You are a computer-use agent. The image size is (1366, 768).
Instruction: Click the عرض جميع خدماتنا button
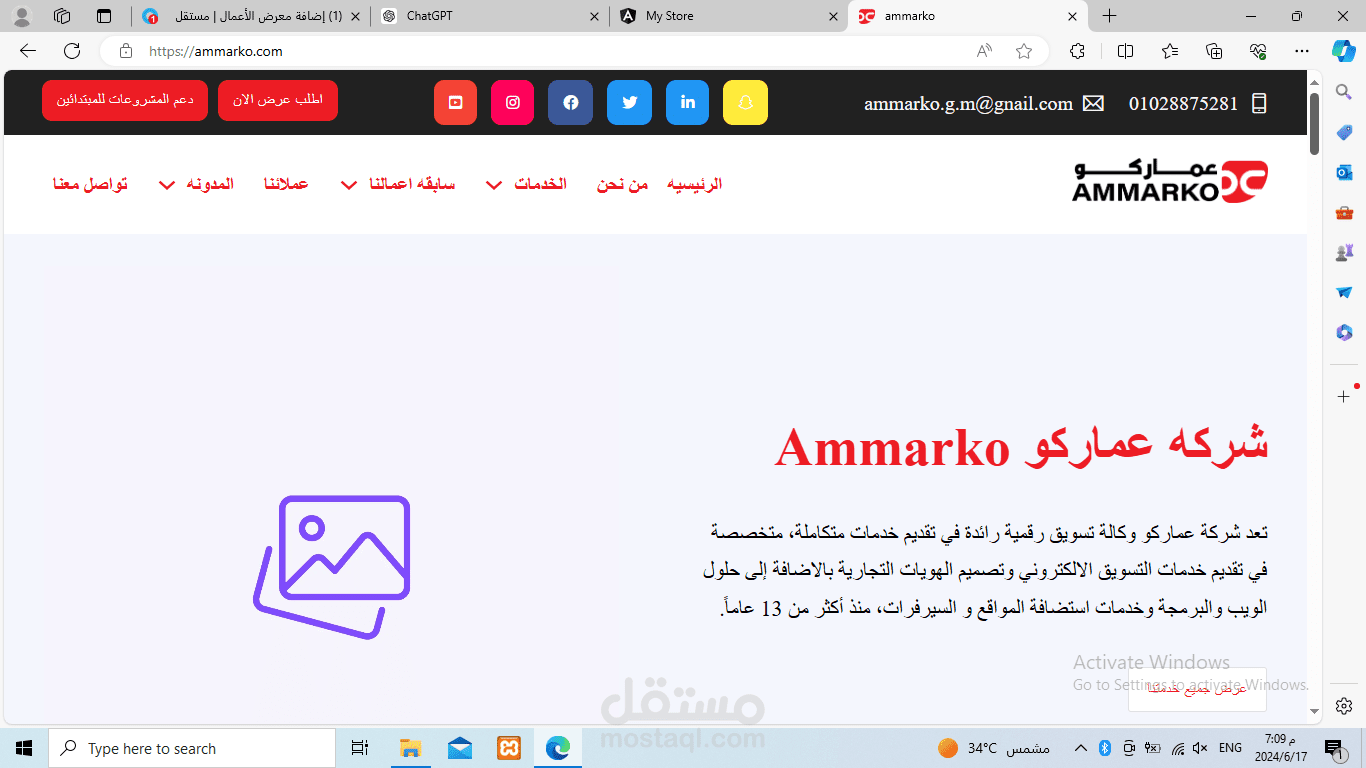tap(1197, 689)
